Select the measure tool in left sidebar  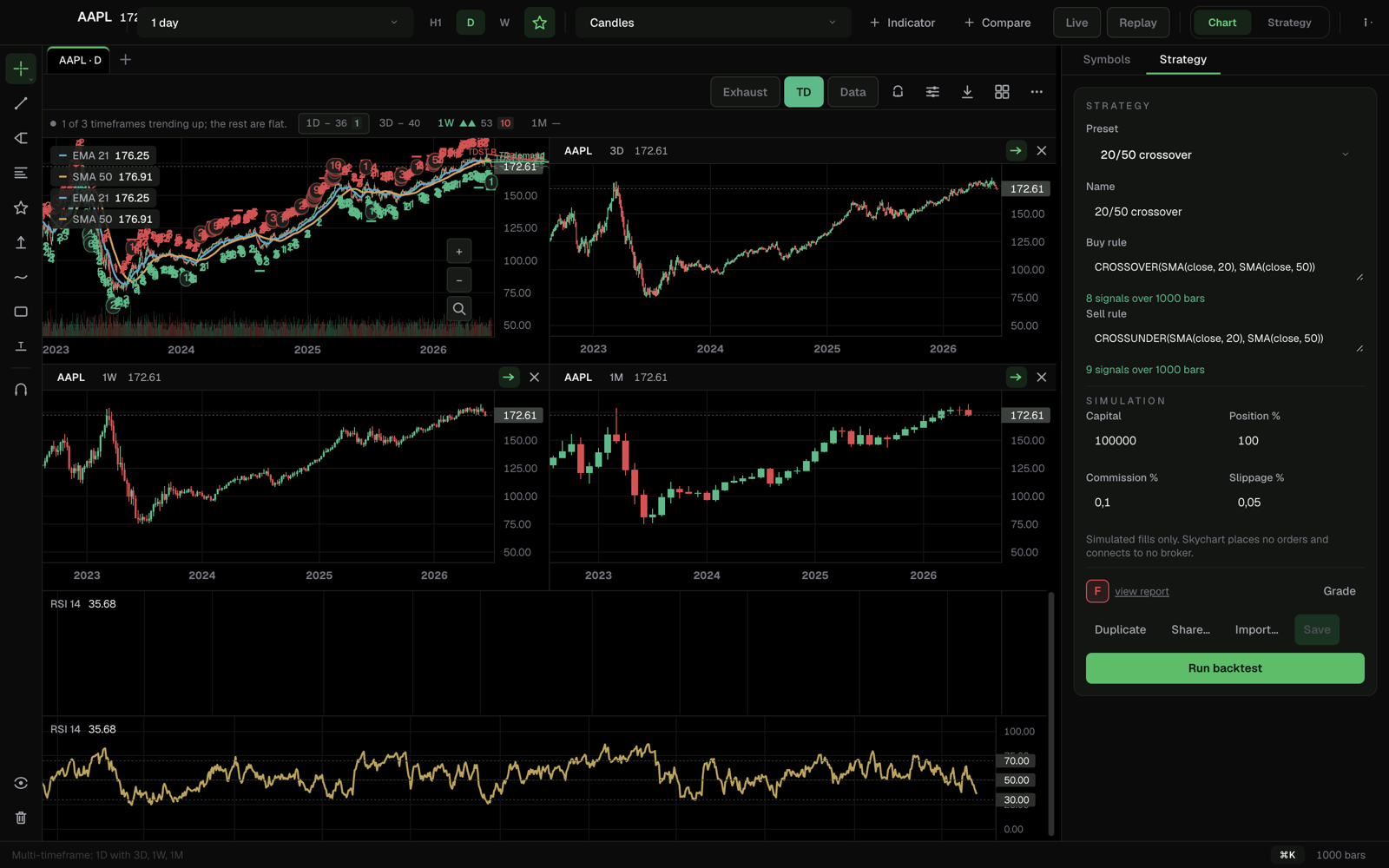click(21, 346)
